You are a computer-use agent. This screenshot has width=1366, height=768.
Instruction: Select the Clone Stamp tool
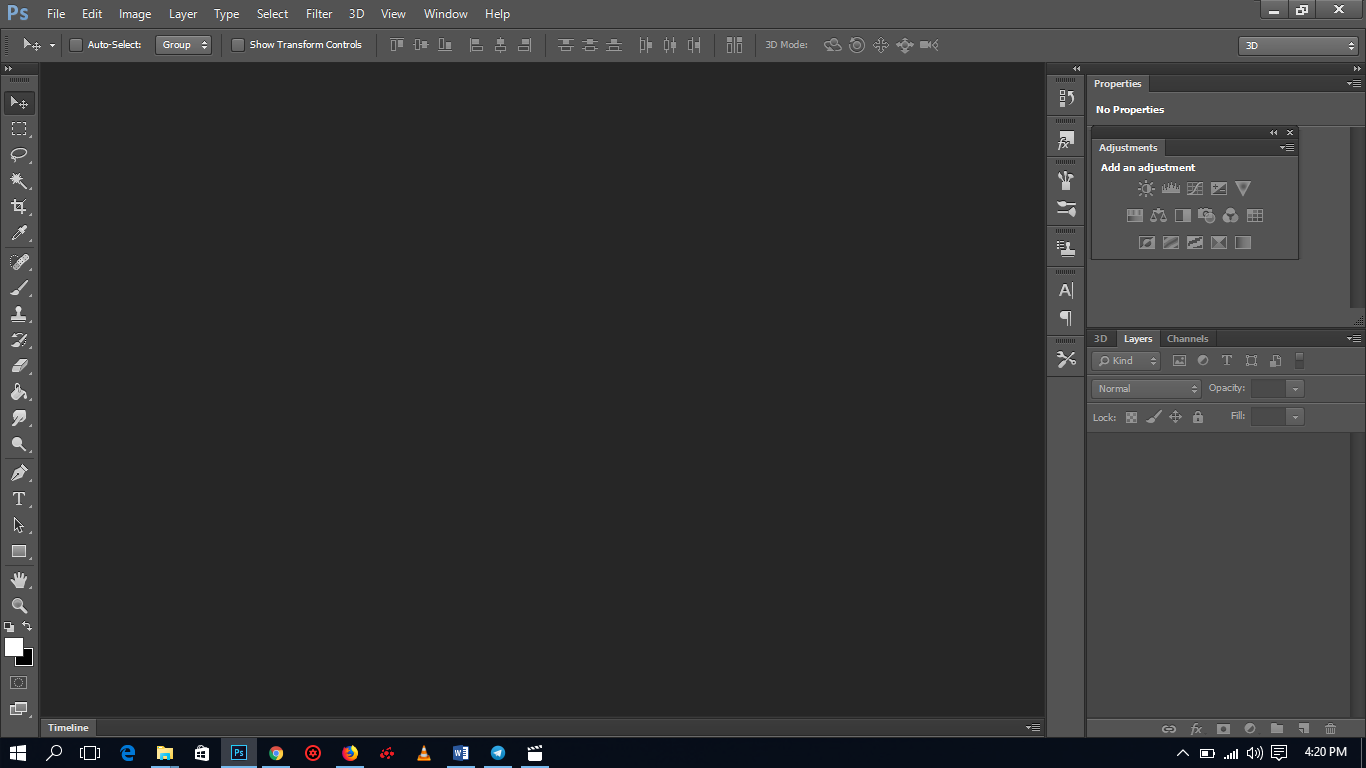(19, 314)
